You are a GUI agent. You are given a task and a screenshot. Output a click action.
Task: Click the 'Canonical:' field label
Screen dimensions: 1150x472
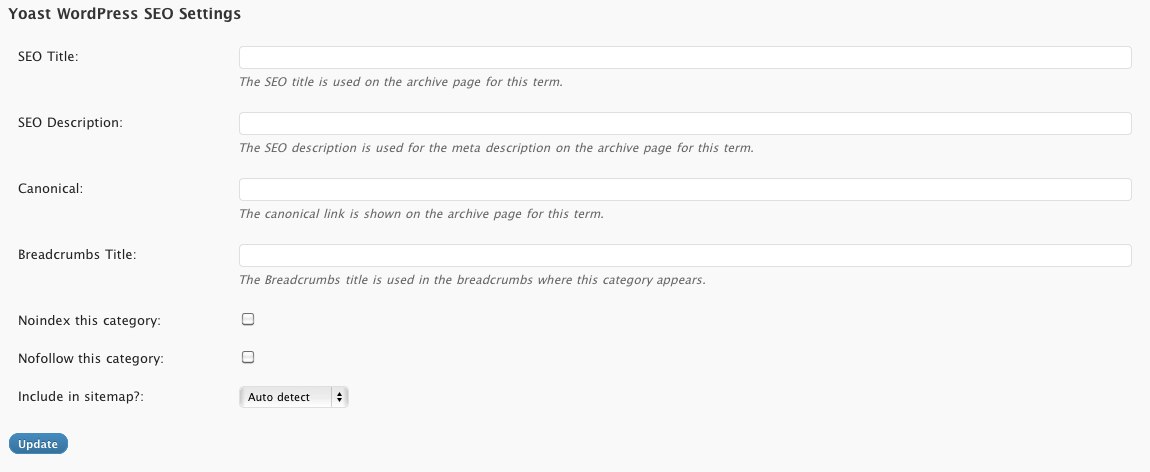point(51,188)
